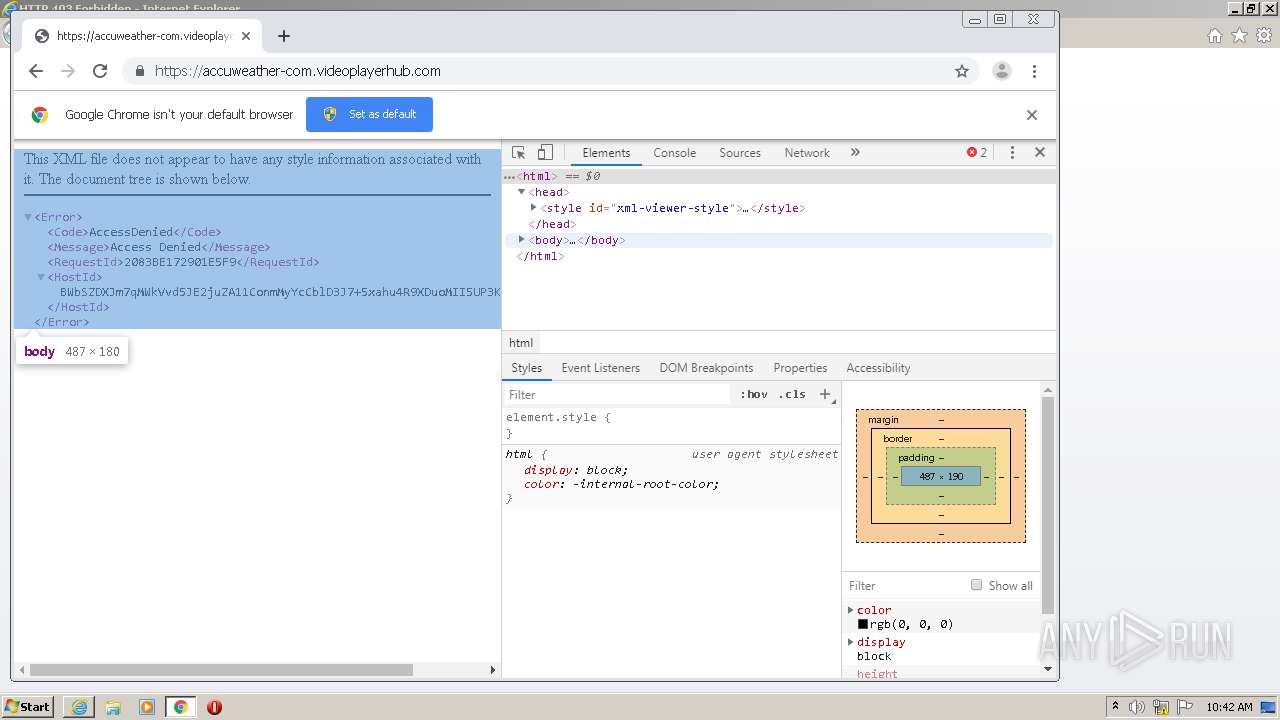Reload the page with refresh icon
The image size is (1280, 720).
[100, 71]
